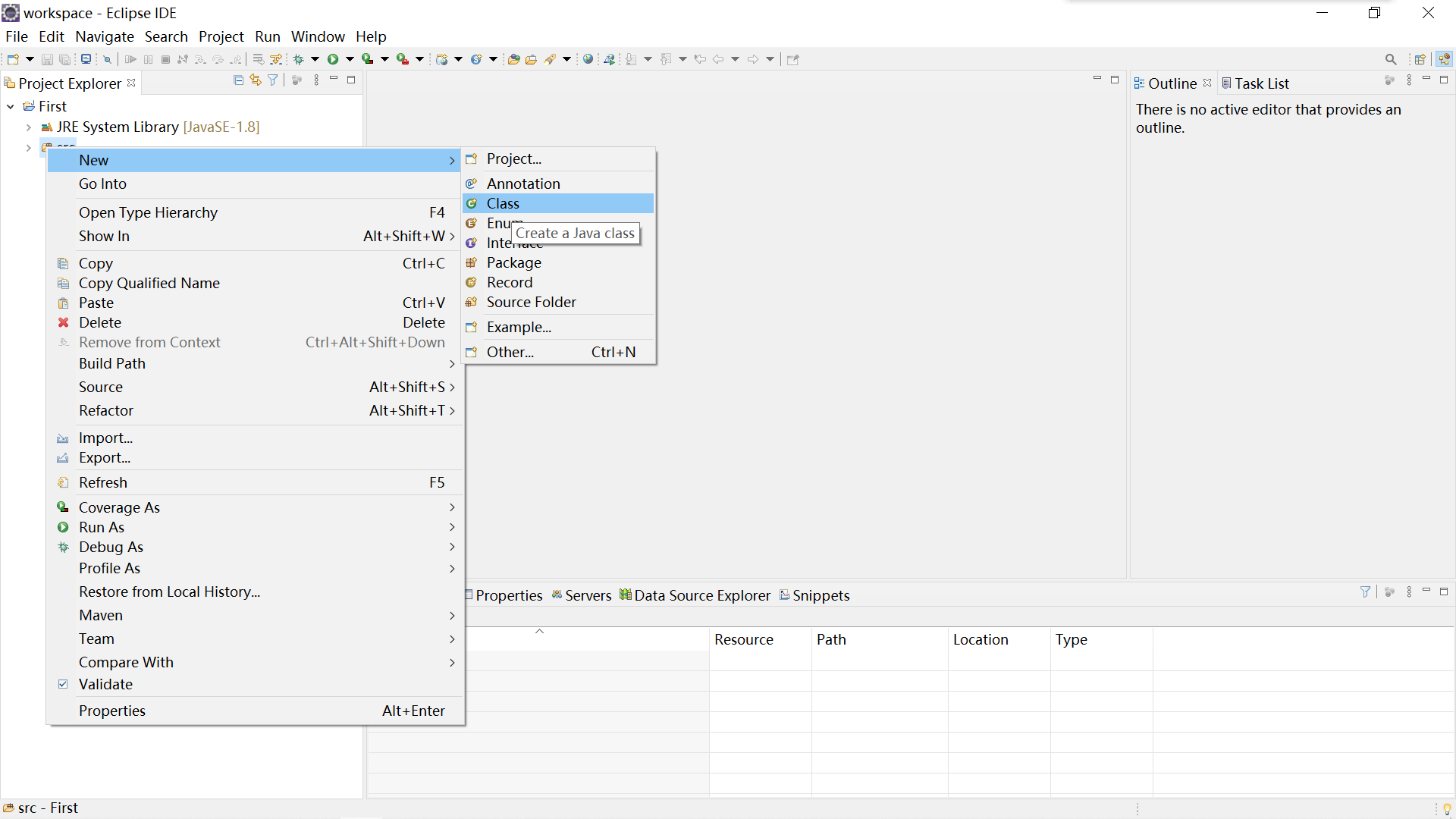Choose Run As in the context menu
This screenshot has height=819, width=1456.
(254, 527)
